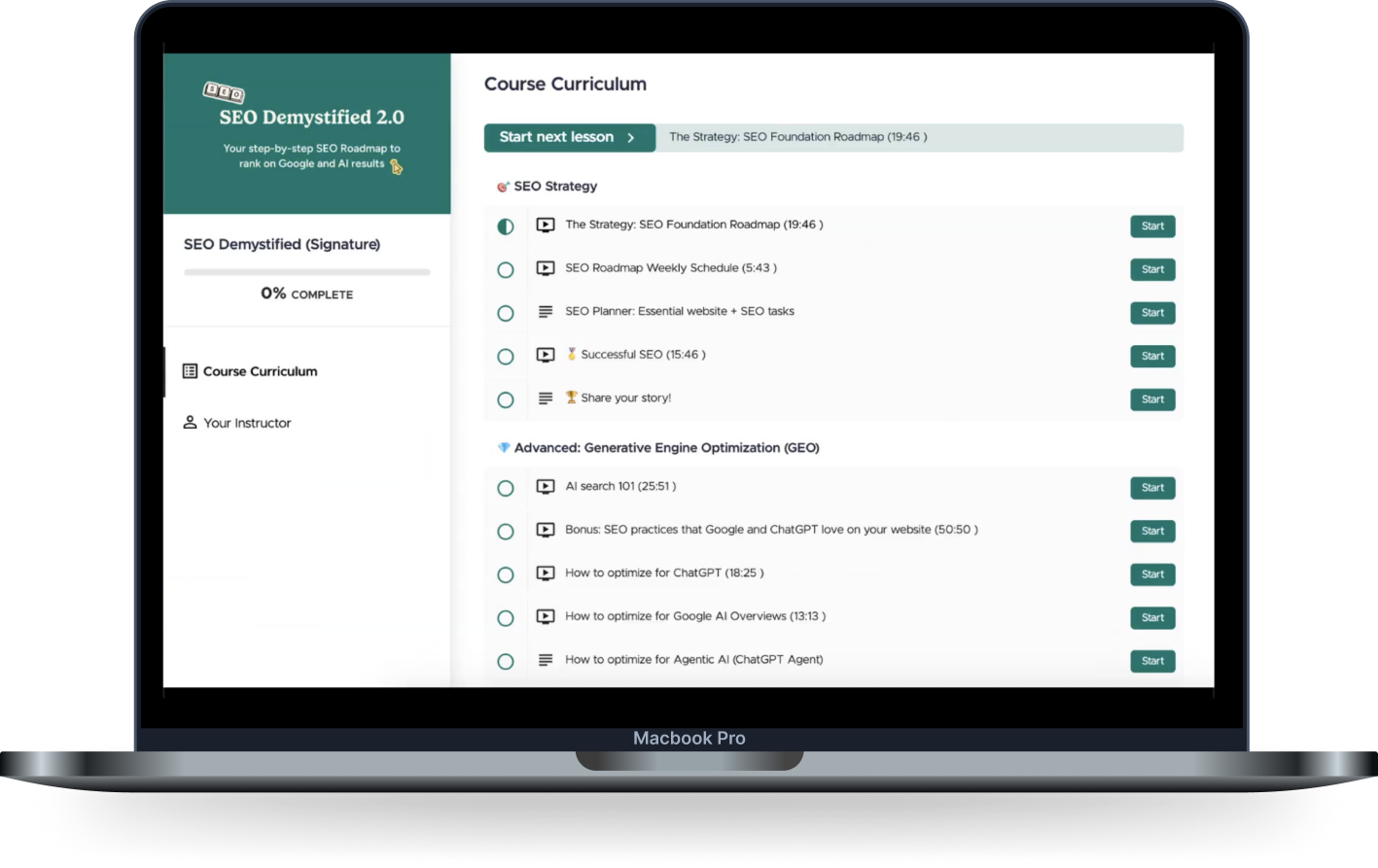Viewport: 1378px width, 868px height.
Task: Click the 0% COMPLETE progress label
Action: 307,294
